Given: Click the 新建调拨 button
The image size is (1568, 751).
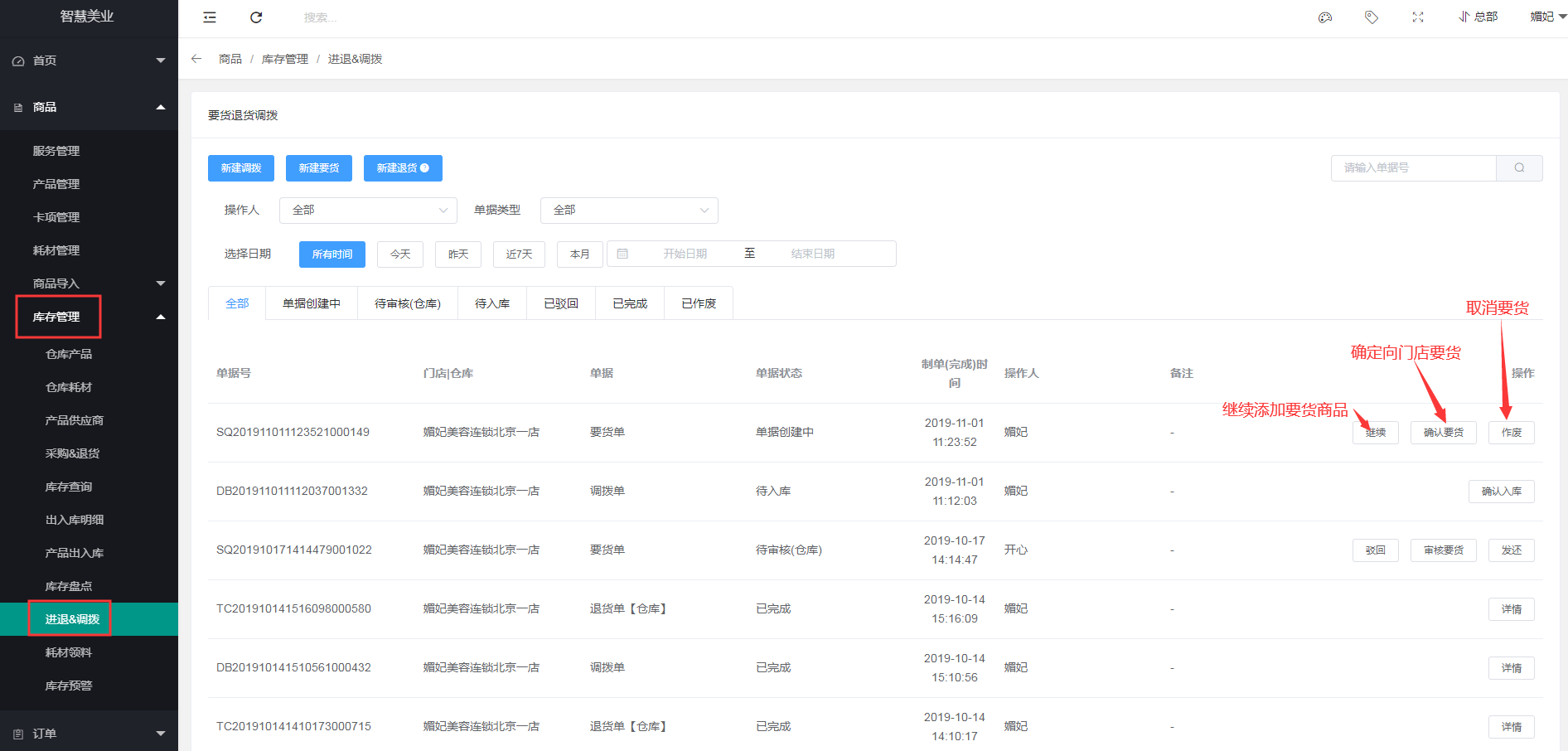Looking at the screenshot, I should tap(241, 168).
